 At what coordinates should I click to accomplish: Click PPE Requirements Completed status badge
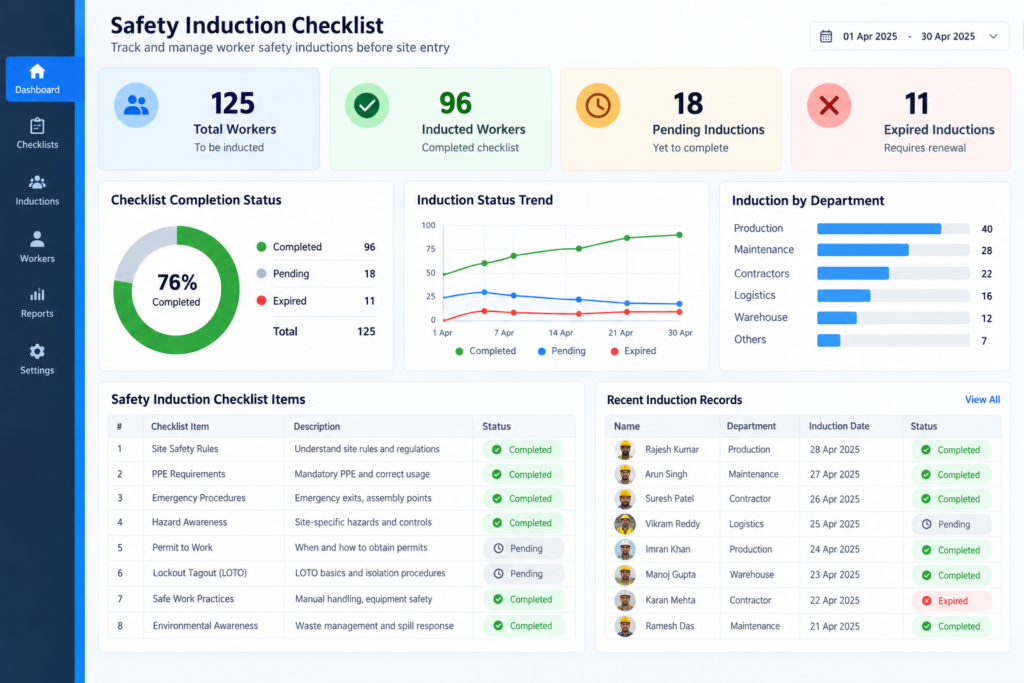[x=523, y=475]
